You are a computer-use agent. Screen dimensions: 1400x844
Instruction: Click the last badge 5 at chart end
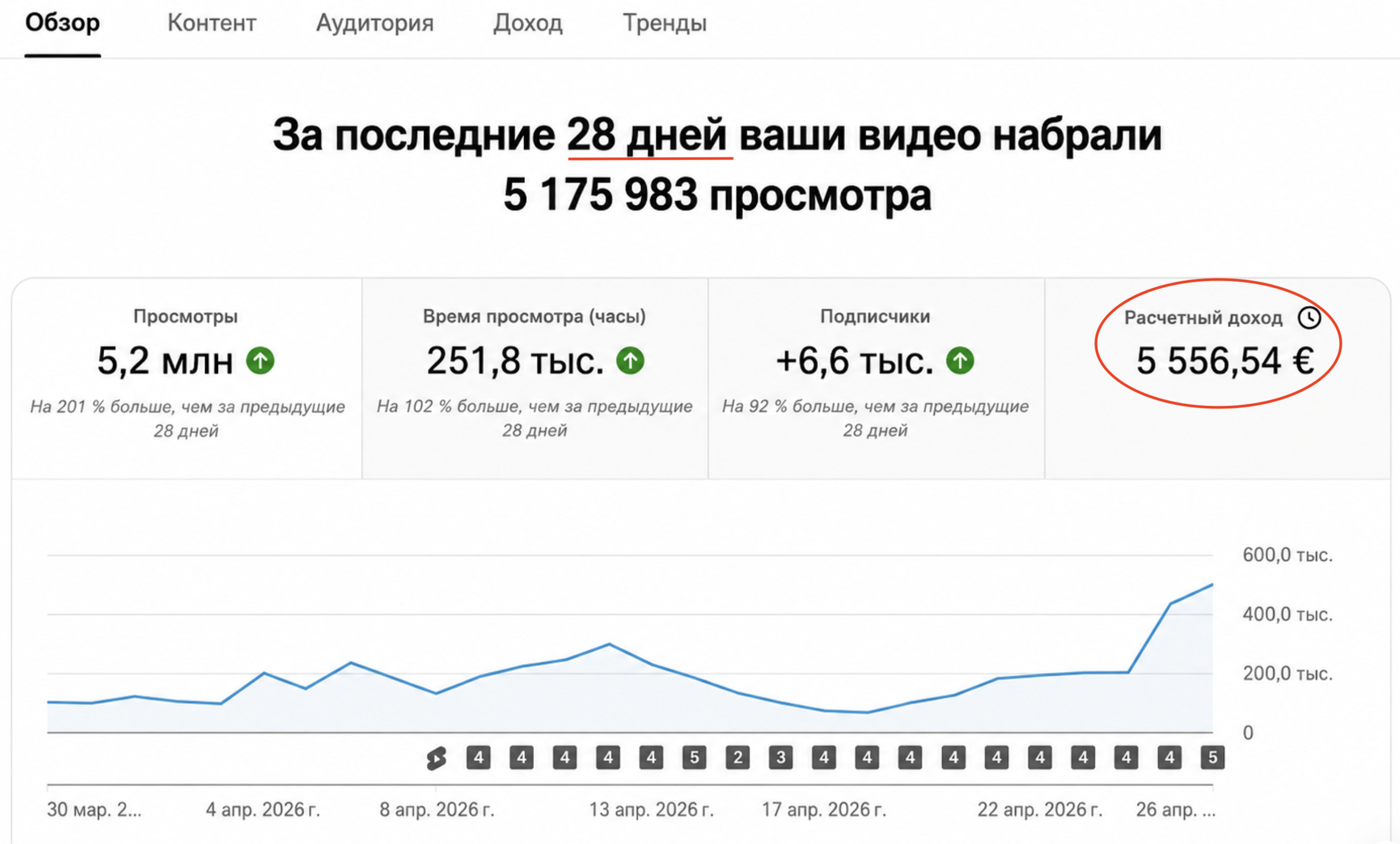click(x=1213, y=757)
